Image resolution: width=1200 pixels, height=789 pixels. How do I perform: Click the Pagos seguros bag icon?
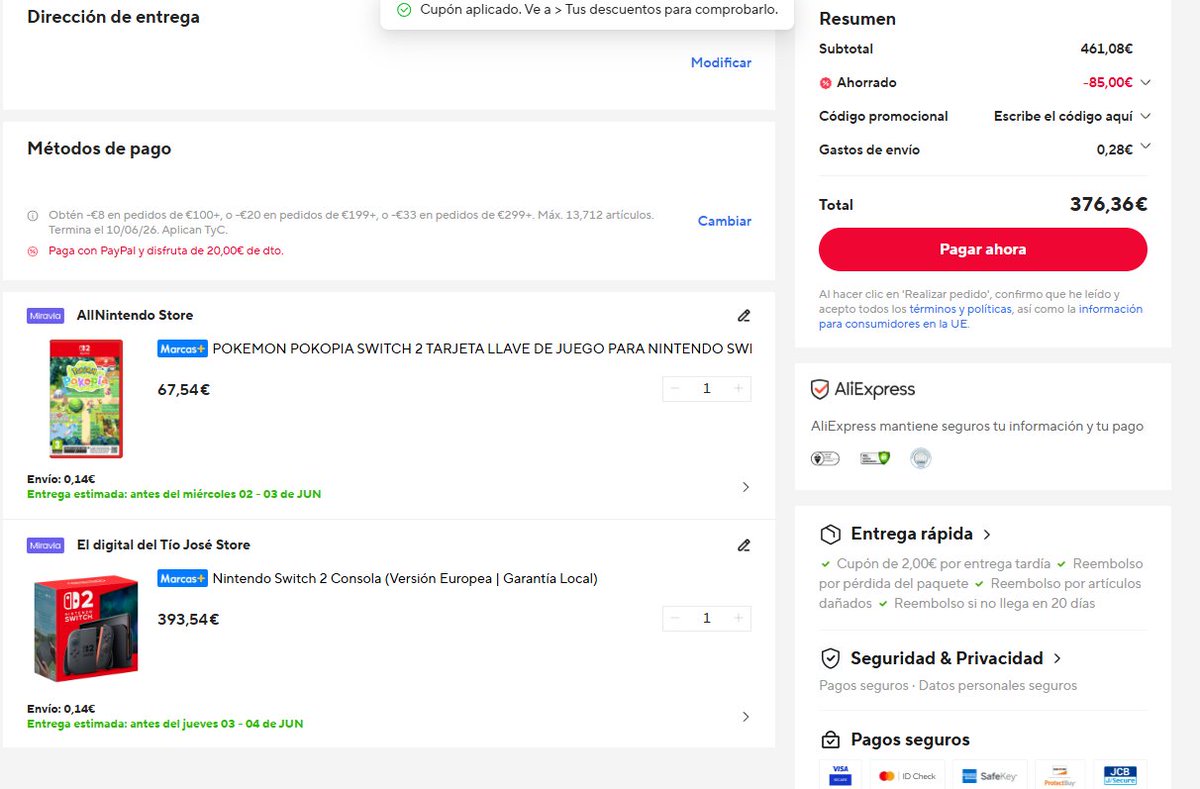pyautogui.click(x=829, y=740)
